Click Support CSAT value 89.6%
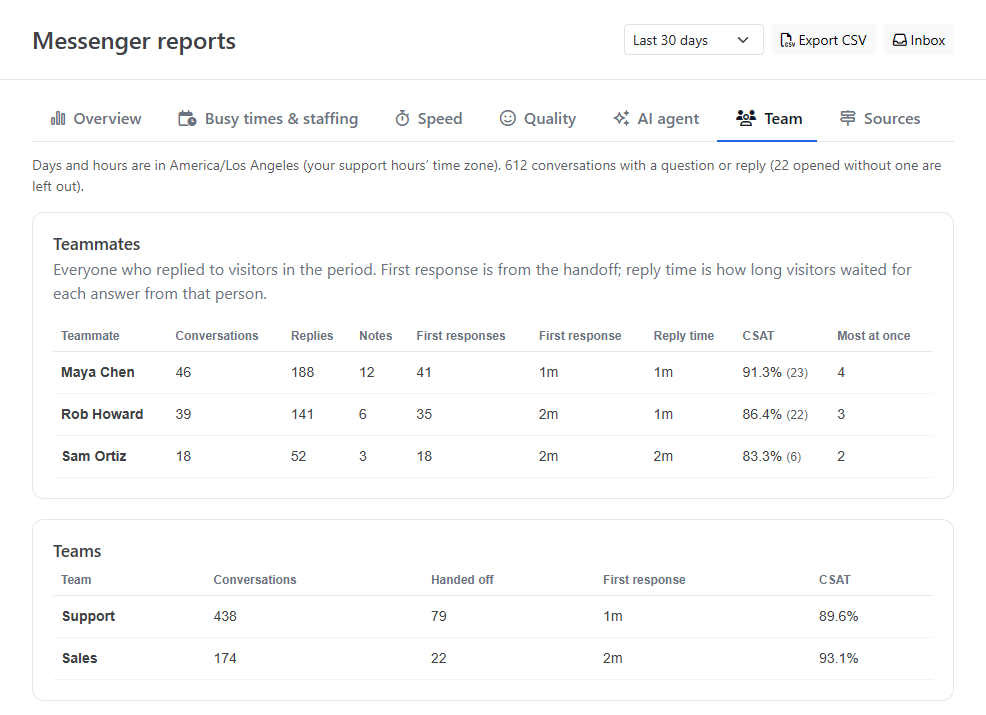The width and height of the screenshot is (986, 715). tap(838, 616)
